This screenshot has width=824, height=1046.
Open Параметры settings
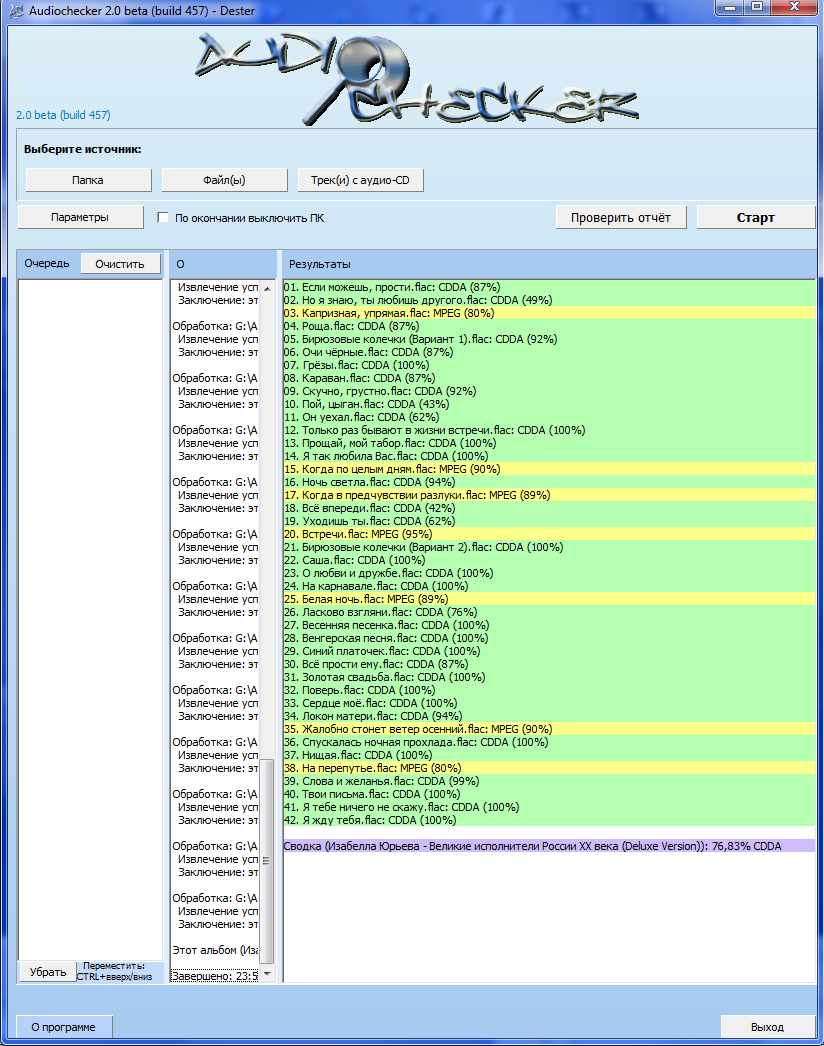coord(80,217)
